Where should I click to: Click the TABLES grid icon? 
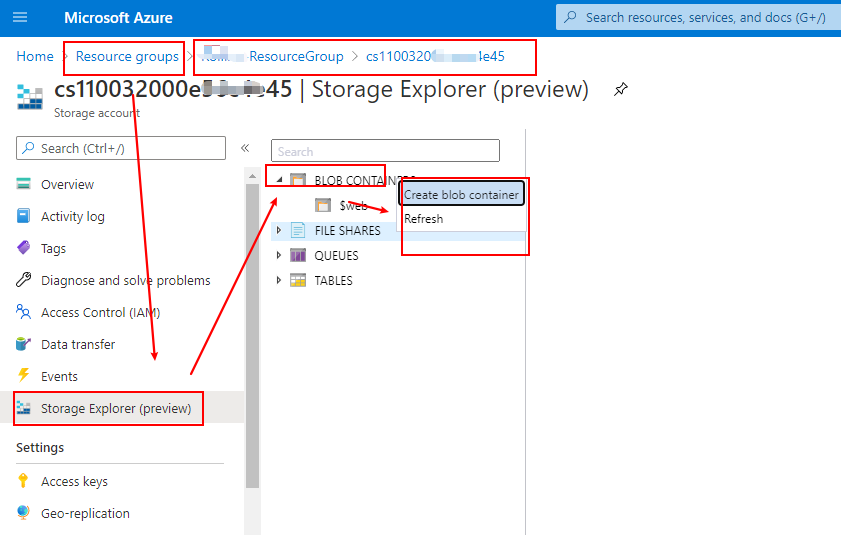298,280
